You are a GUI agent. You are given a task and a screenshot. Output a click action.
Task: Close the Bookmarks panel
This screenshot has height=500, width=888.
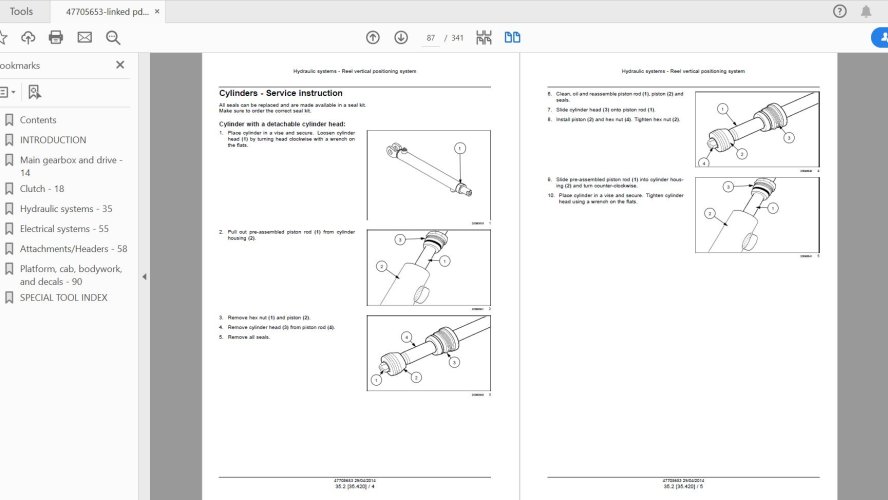[120, 65]
